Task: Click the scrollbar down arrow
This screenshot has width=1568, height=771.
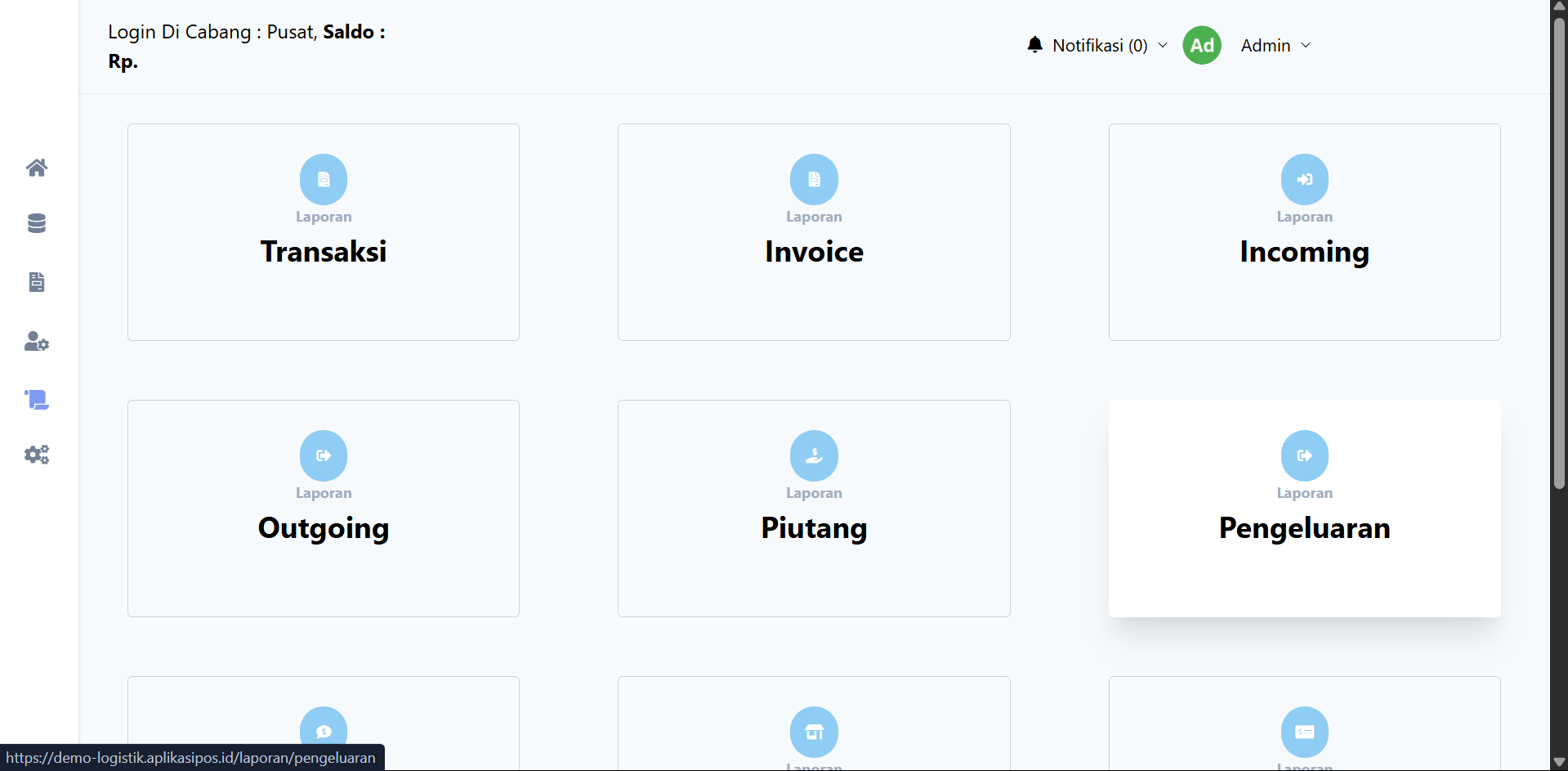Action: pyautogui.click(x=1559, y=762)
